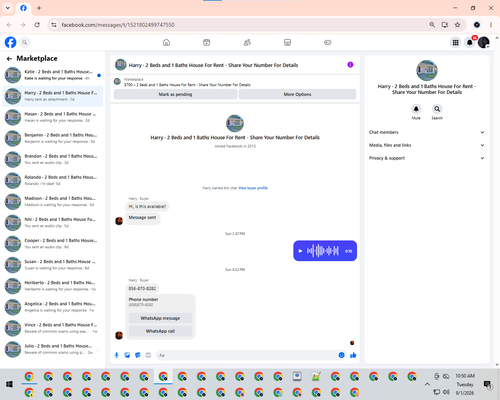Click Harry's listing thumbnail in details panel
500x400 pixels.
click(427, 70)
